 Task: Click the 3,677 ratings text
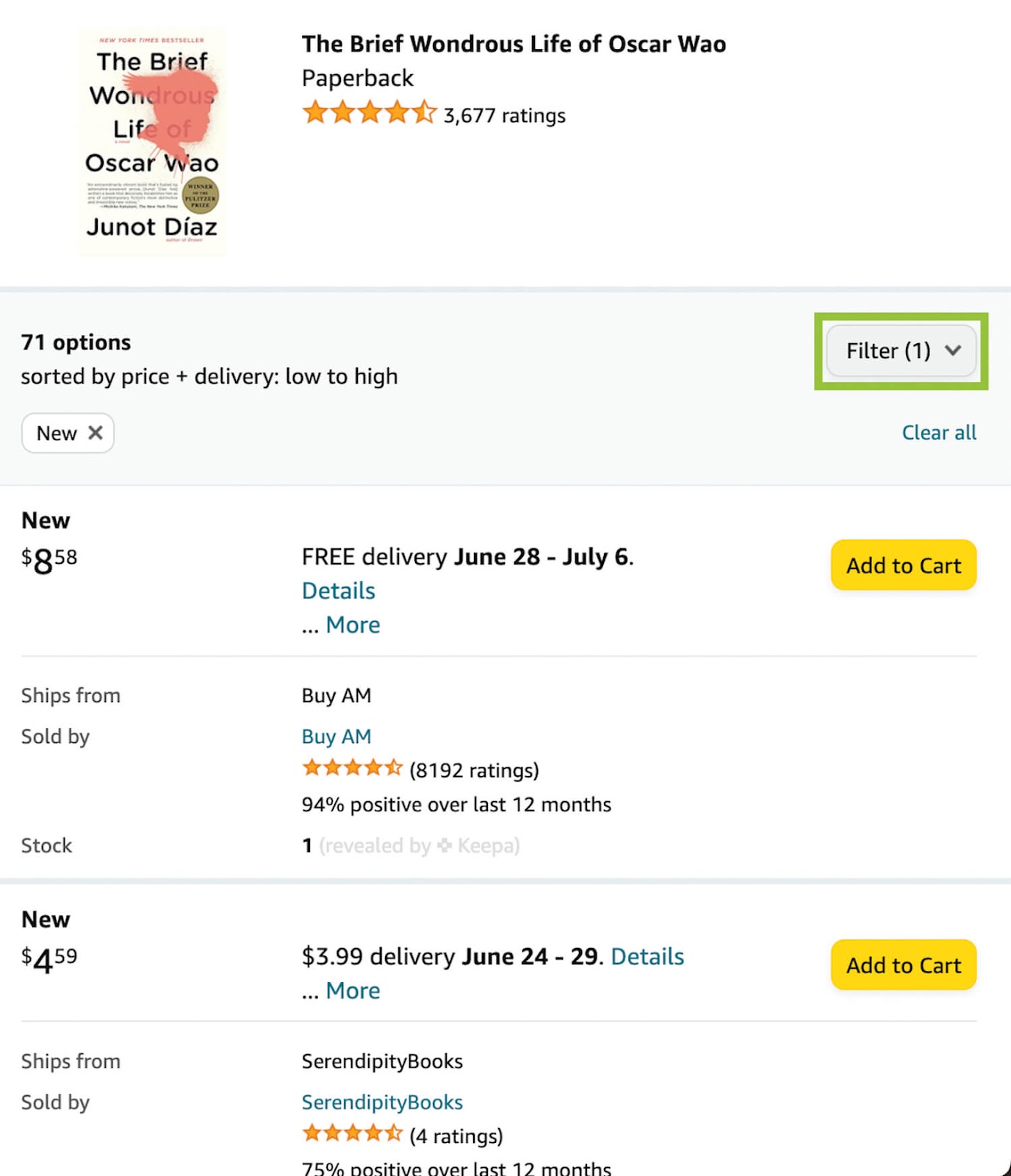click(x=504, y=116)
